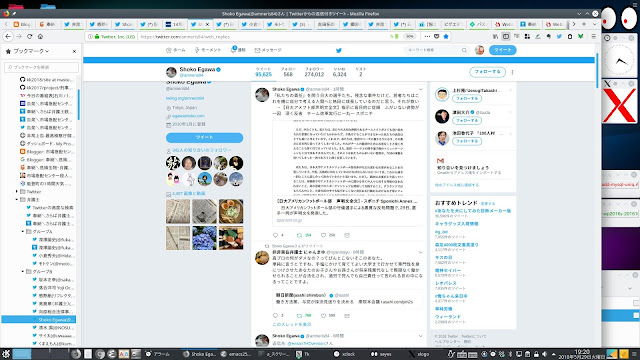The height and width of the screenshot is (360, 640).
Task: Click the tweet-to button under profile info
Action: [204, 138]
